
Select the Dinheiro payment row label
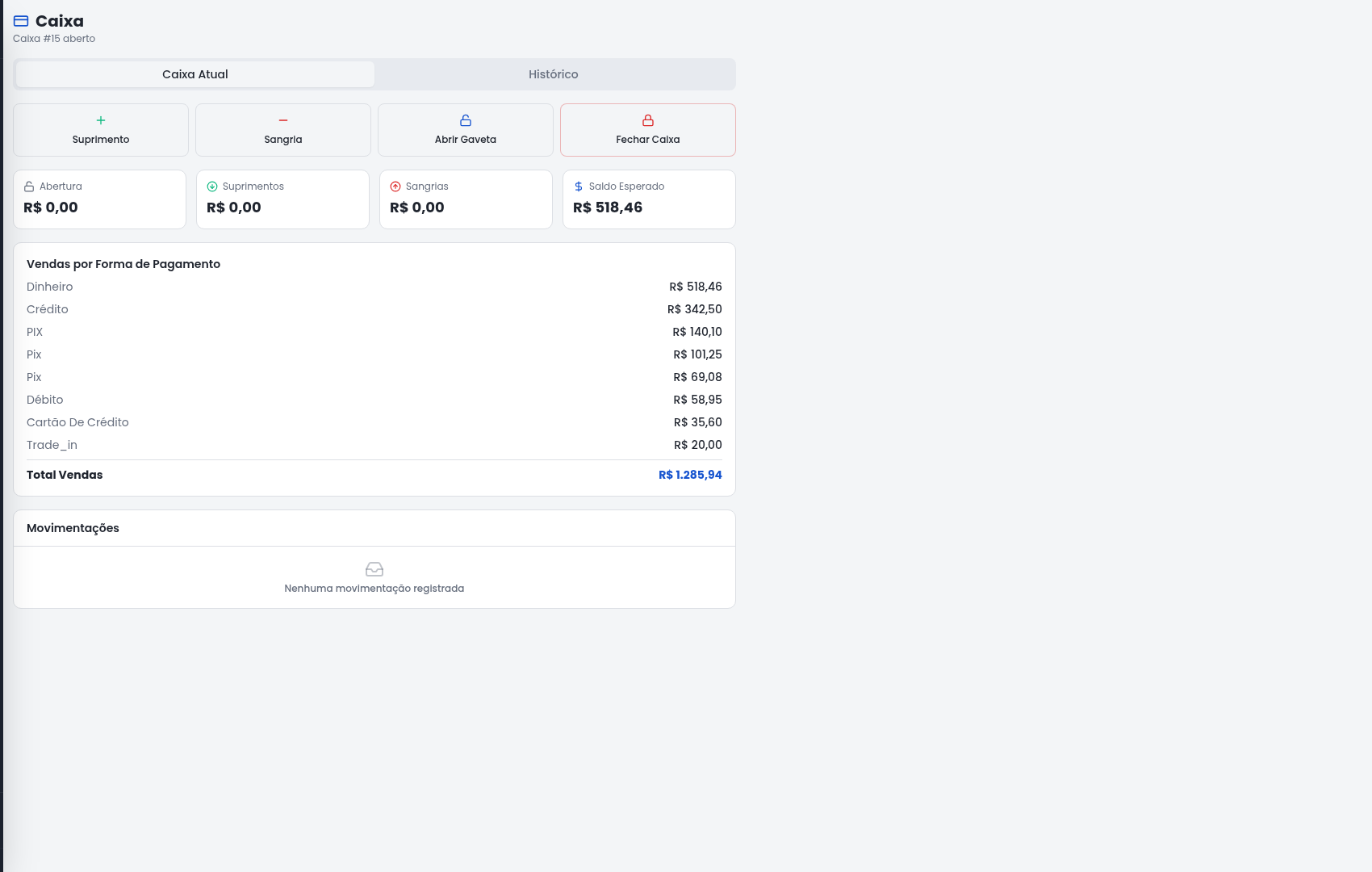pos(50,287)
